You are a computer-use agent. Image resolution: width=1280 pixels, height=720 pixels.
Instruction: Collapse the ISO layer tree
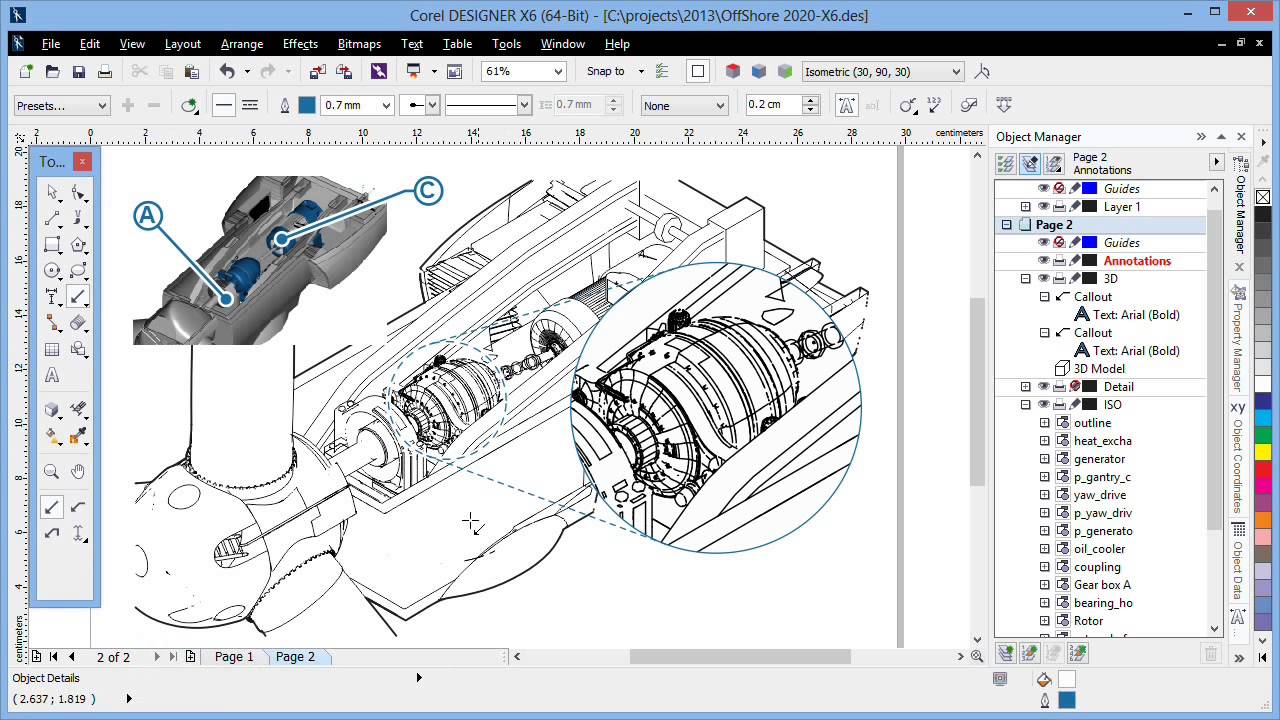1025,405
